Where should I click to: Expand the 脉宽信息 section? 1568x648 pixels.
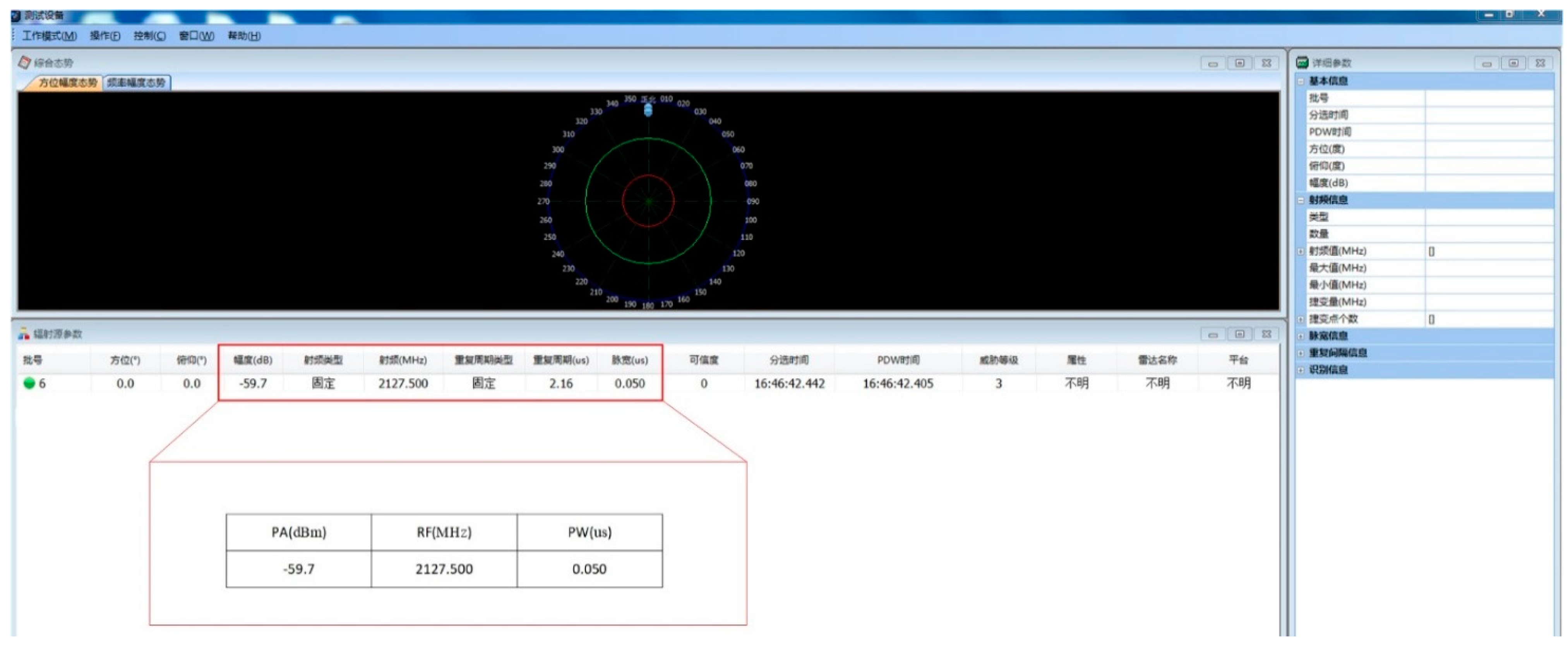[x=1301, y=336]
